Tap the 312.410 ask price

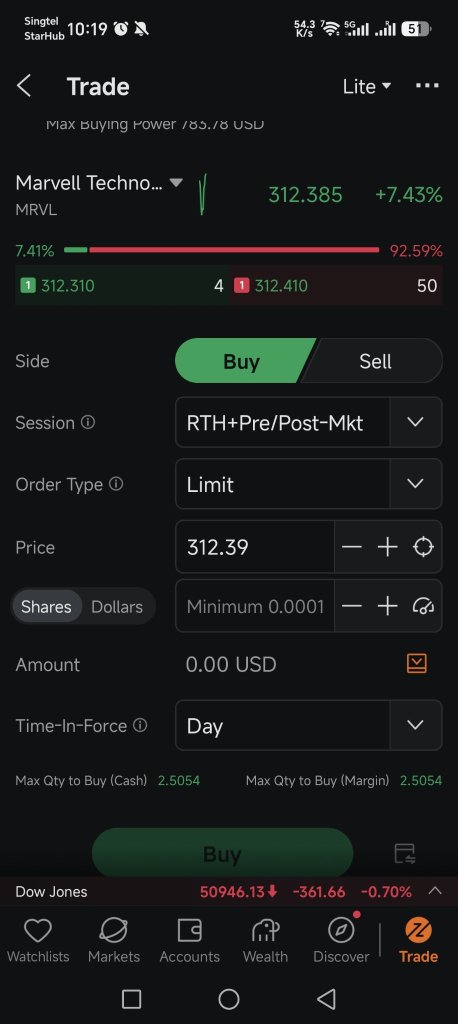click(281, 285)
